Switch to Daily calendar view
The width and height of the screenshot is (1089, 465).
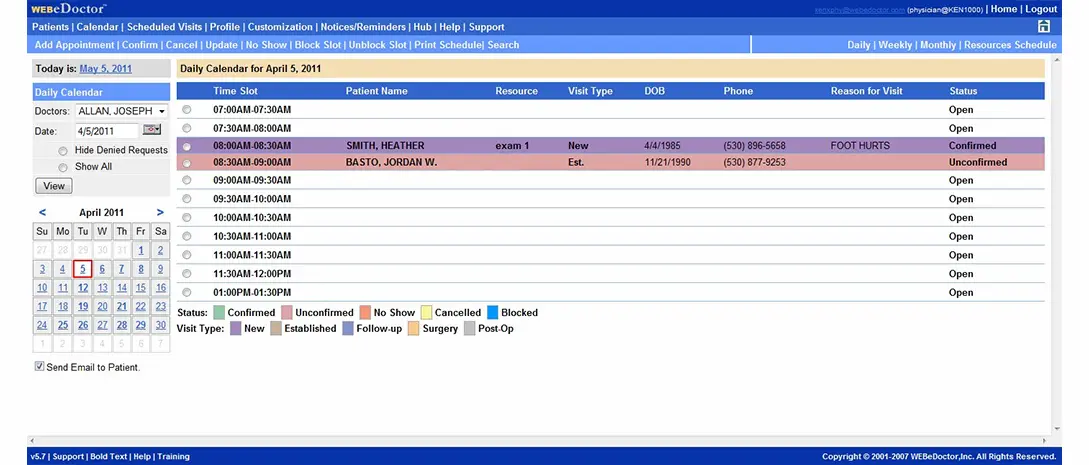click(x=858, y=45)
